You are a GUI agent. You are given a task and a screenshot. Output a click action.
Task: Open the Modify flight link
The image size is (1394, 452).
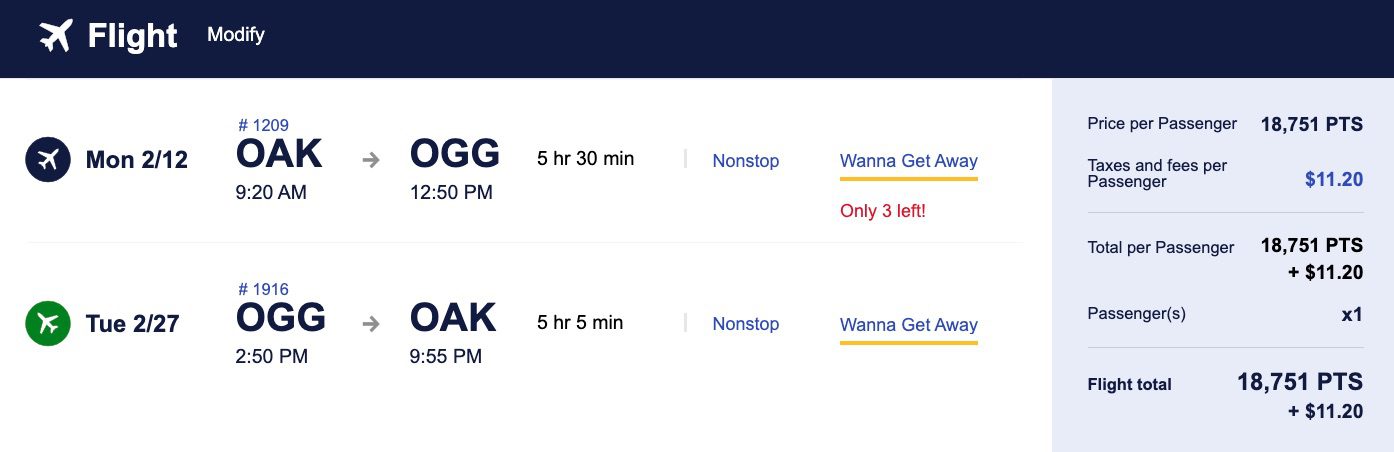[236, 35]
